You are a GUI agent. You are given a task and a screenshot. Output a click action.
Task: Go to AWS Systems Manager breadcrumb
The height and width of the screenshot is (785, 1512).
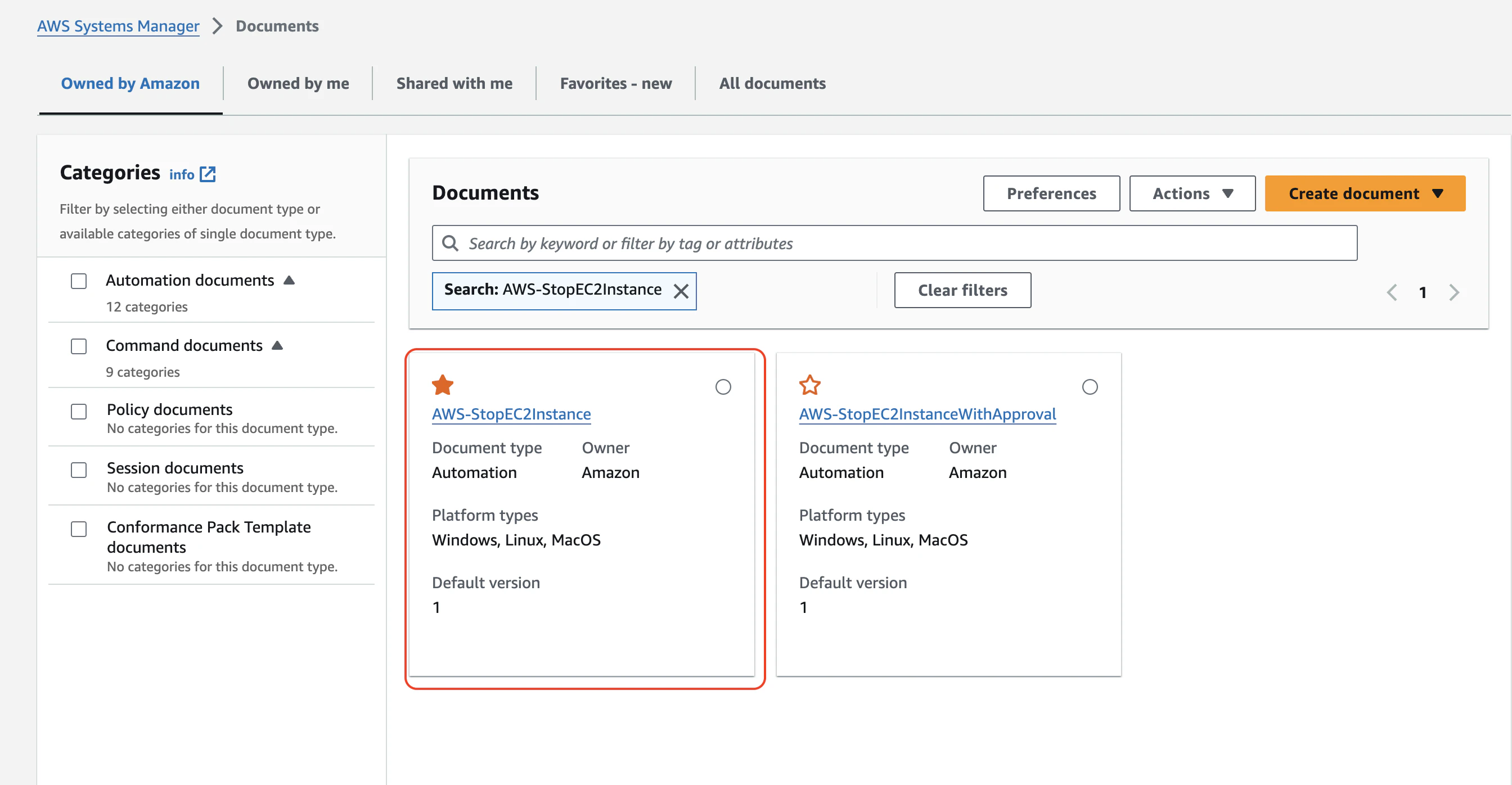pyautogui.click(x=118, y=26)
